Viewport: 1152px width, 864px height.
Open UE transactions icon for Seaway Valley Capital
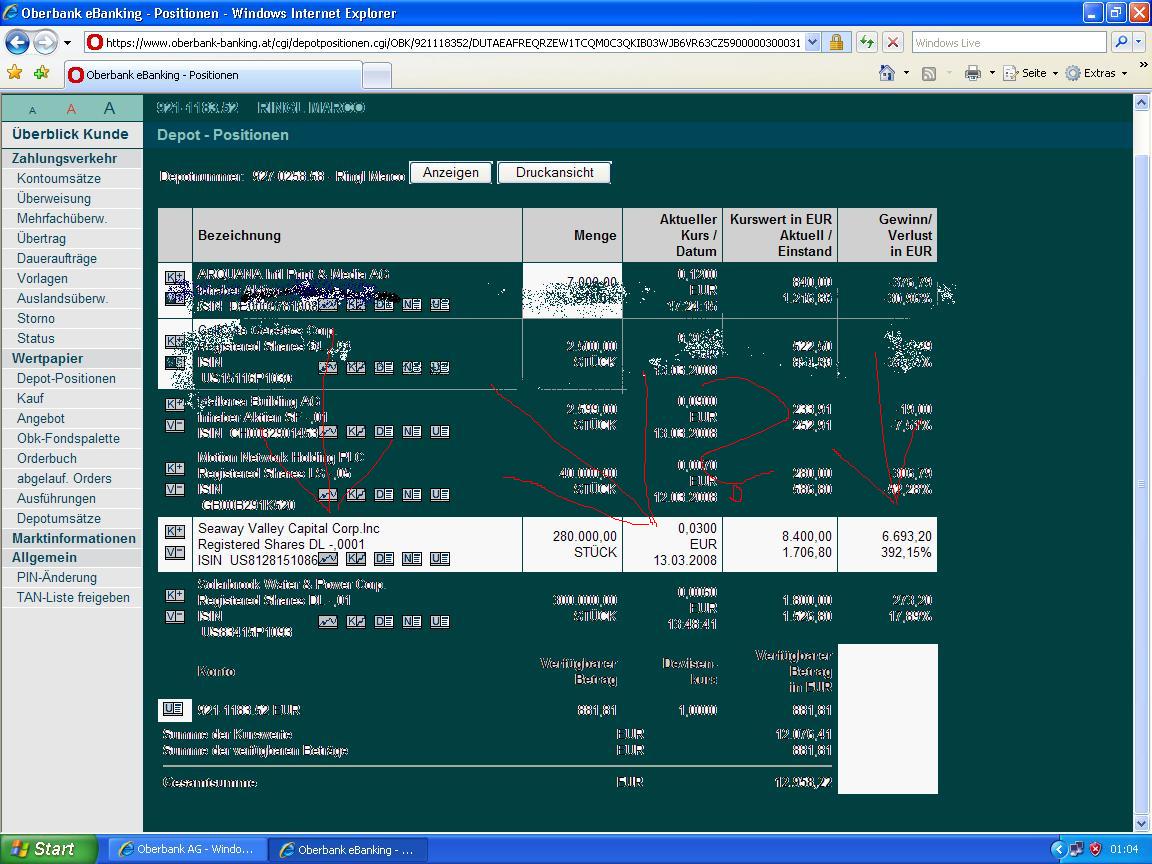440,559
